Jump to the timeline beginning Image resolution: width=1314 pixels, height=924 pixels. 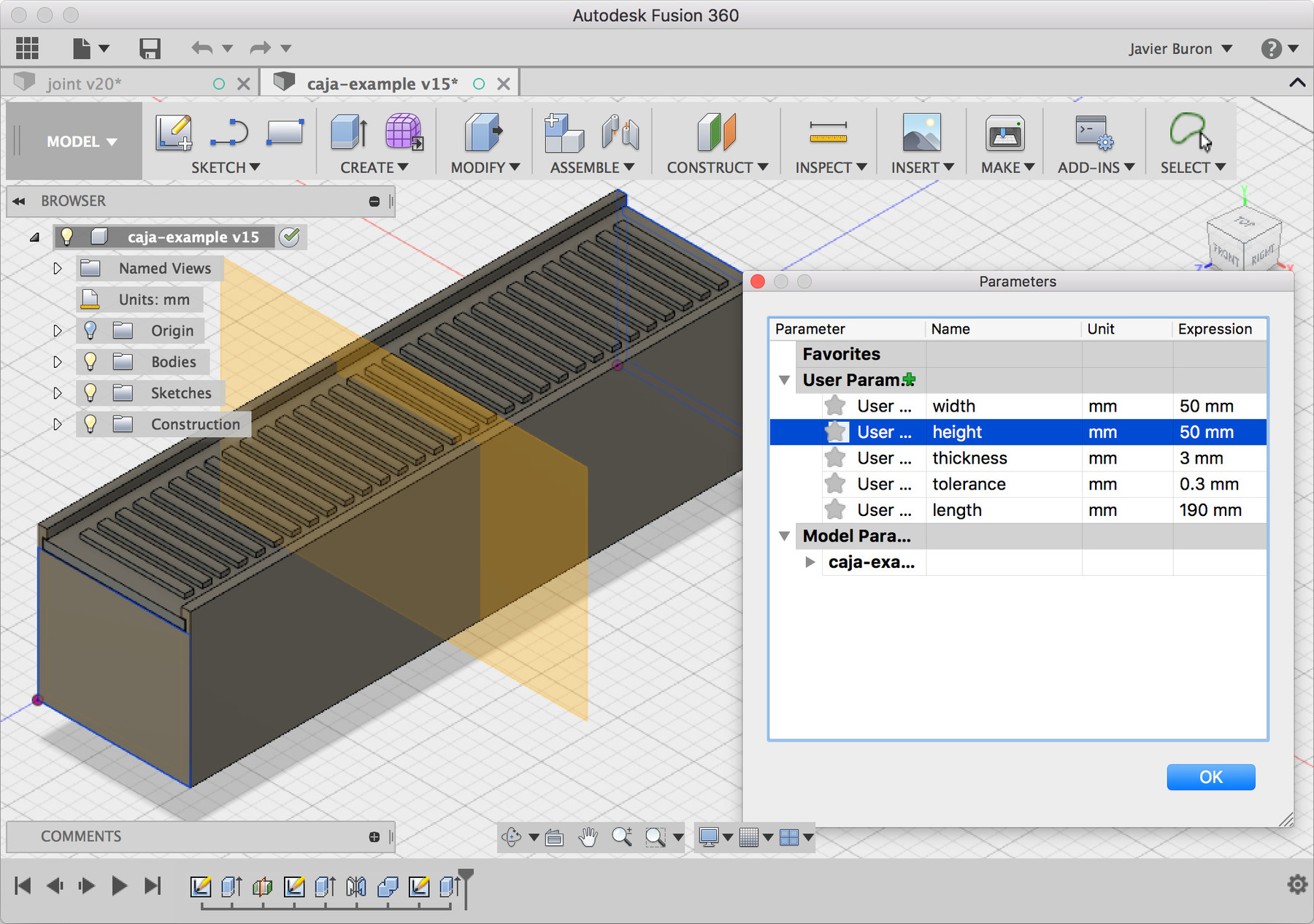point(23,886)
